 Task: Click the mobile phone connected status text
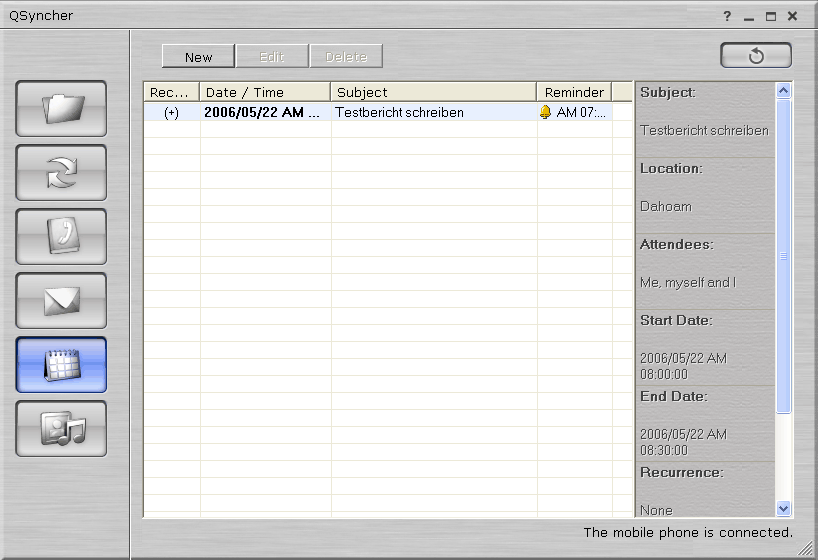(688, 532)
